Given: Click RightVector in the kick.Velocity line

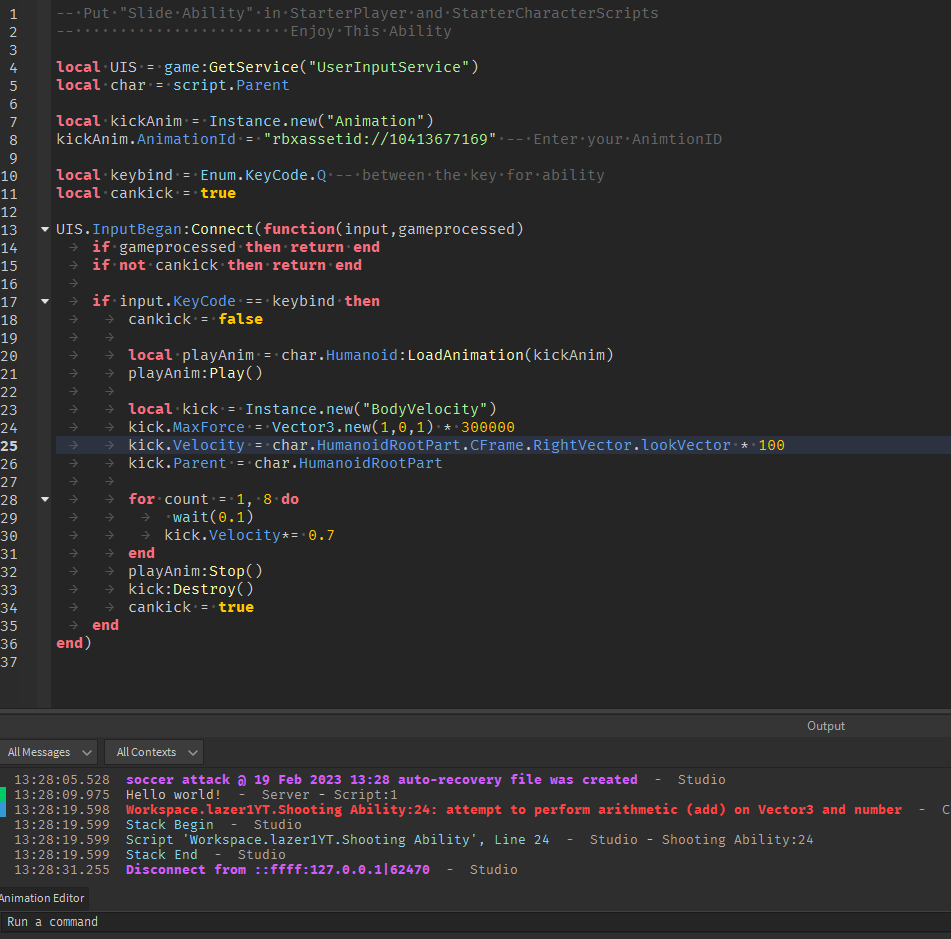Looking at the screenshot, I should [x=582, y=445].
